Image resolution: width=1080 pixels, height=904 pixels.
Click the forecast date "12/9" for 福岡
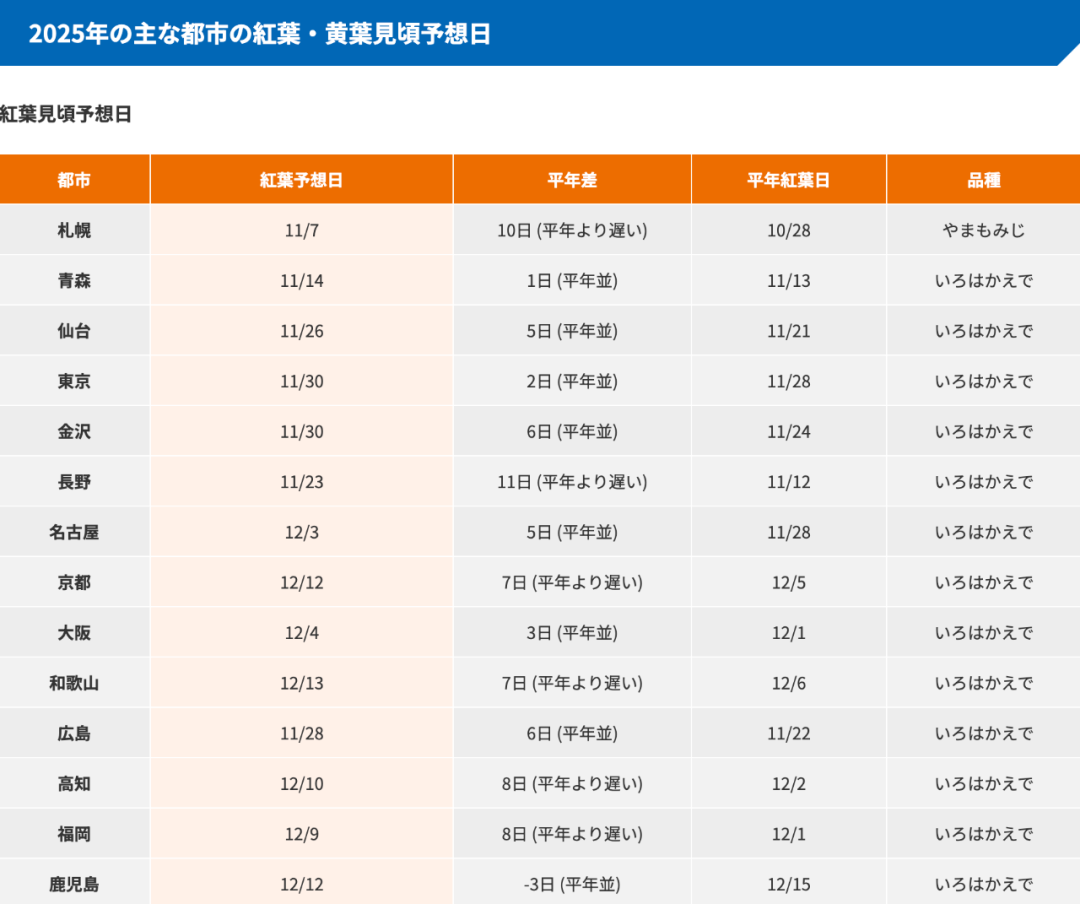[x=302, y=834]
